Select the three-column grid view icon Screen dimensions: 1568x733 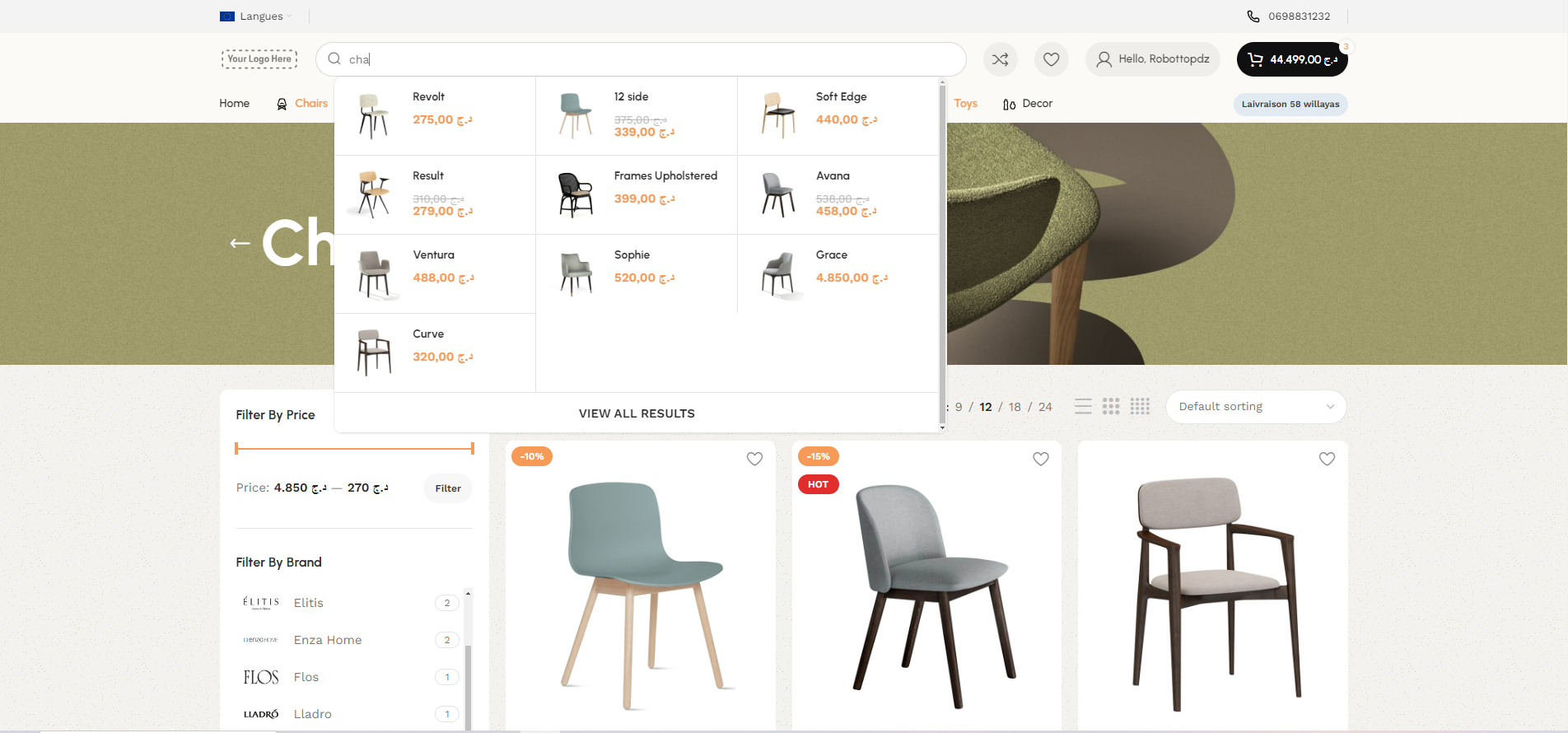tap(1111, 407)
